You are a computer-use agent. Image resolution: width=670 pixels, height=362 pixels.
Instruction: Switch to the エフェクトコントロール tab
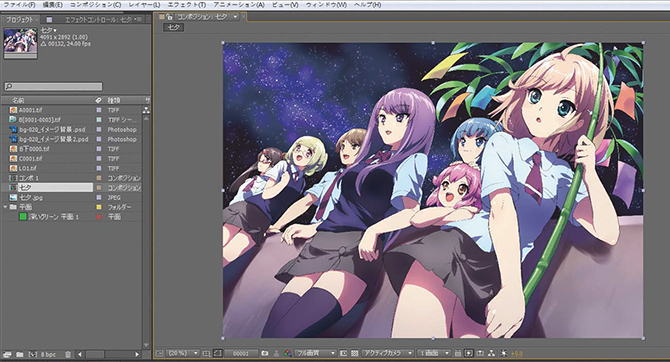tap(98, 20)
